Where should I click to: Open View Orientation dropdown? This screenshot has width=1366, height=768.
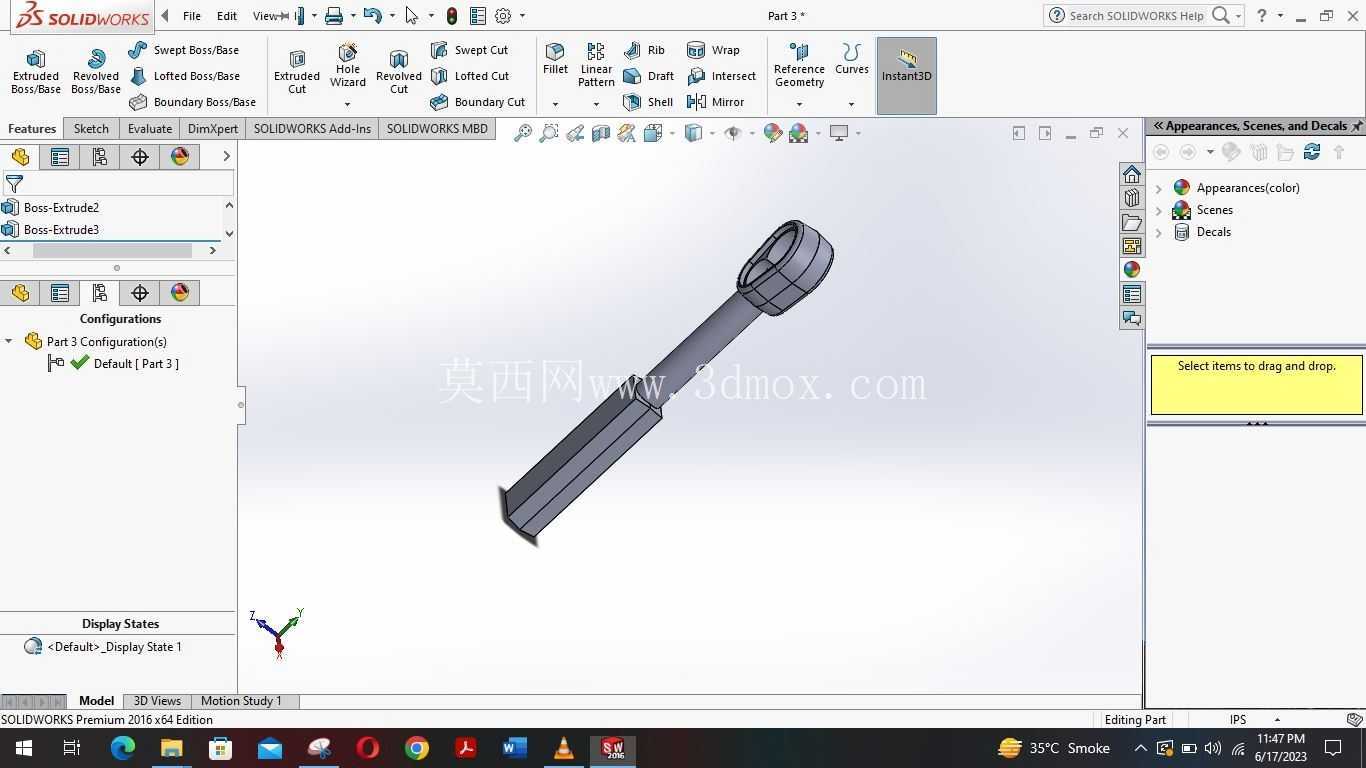click(x=672, y=133)
